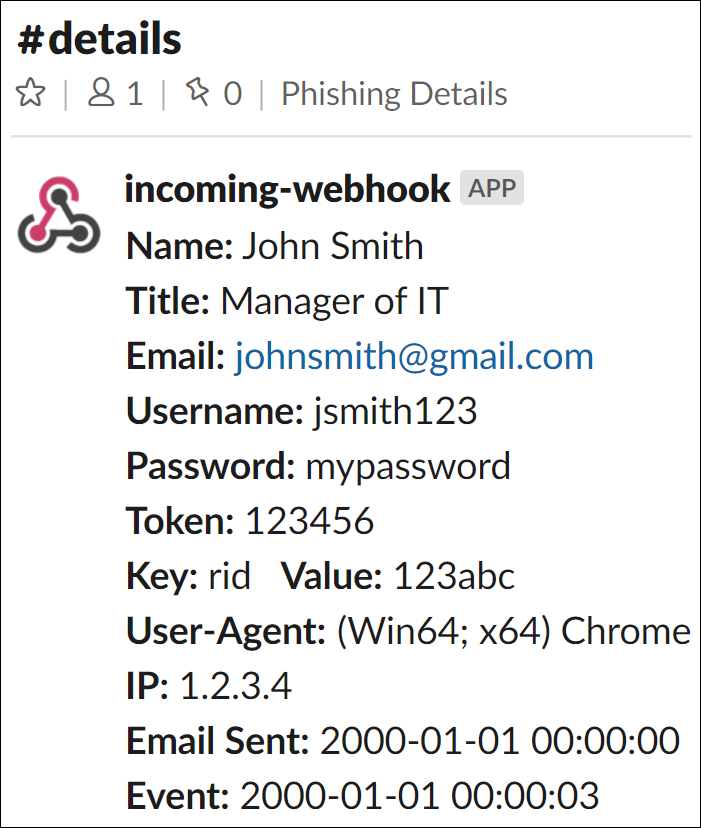This screenshot has height=828, width=701.
Task: Click the IP address 1.2.3.4
Action: click(x=236, y=686)
